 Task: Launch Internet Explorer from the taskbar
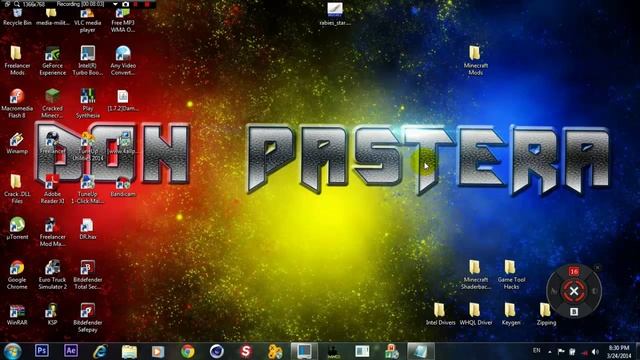coord(100,351)
